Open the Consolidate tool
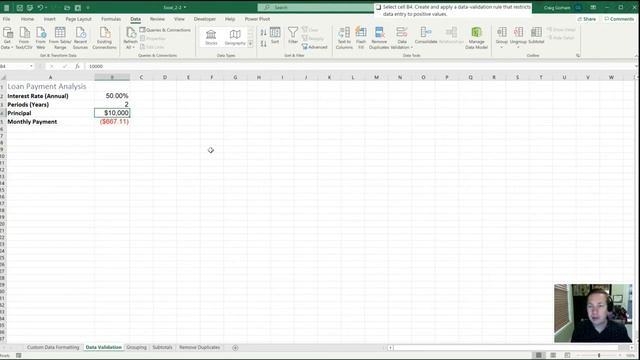Viewport: 640px width, 360px height. click(426, 36)
